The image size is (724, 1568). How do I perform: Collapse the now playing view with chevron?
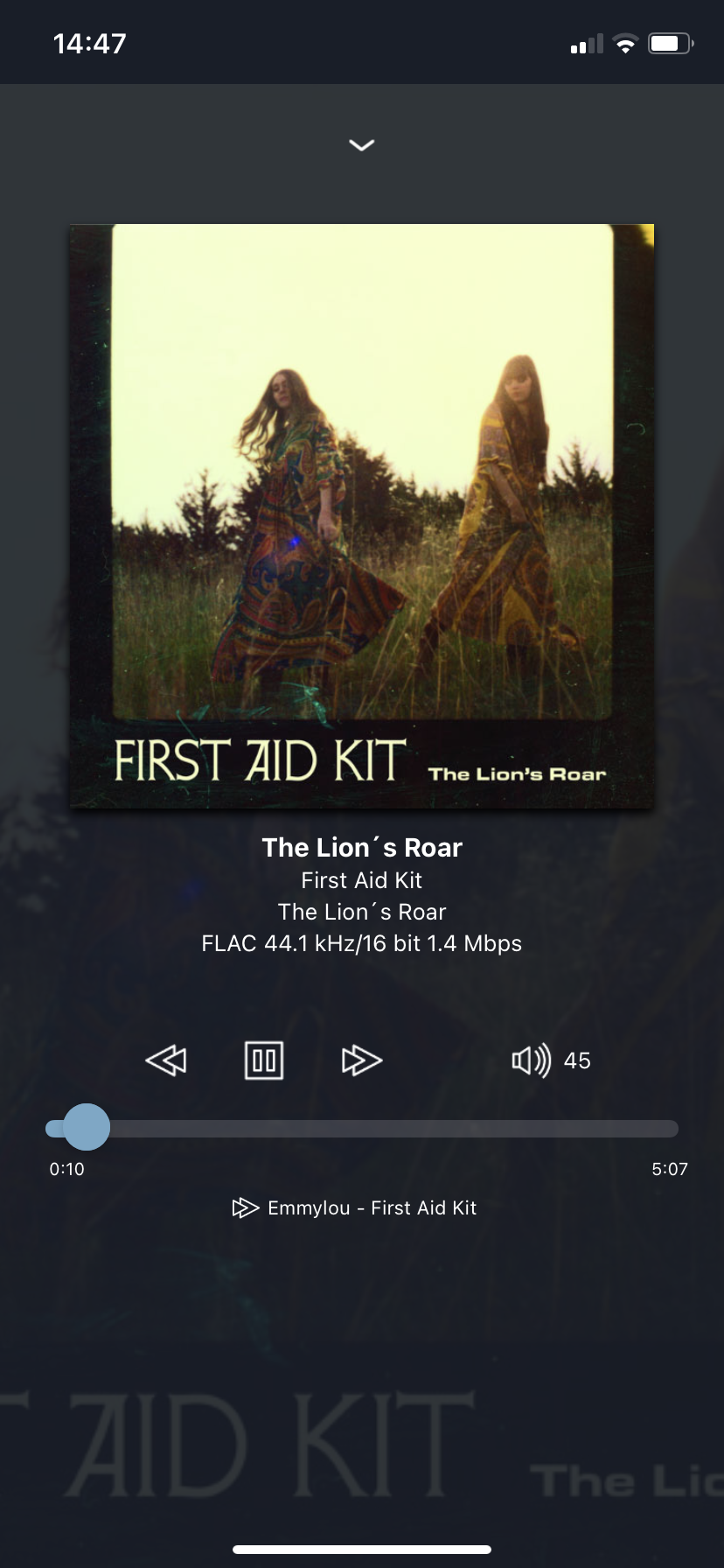click(x=361, y=145)
